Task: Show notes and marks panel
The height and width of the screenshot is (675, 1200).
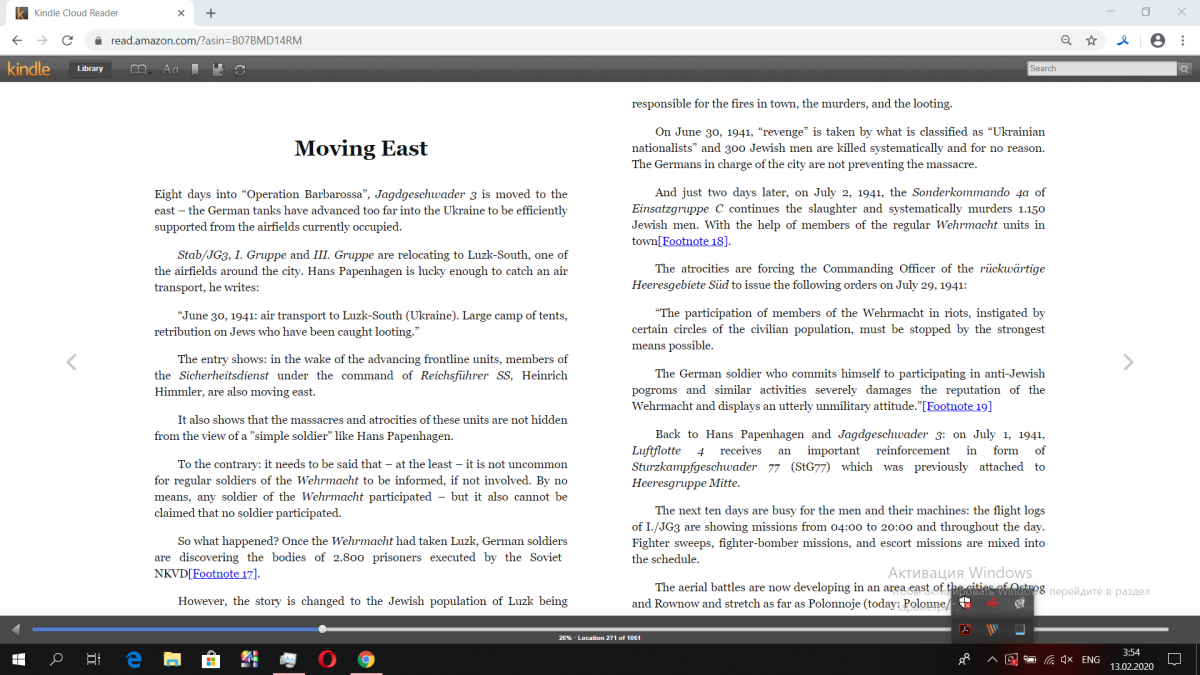Action: pos(218,69)
